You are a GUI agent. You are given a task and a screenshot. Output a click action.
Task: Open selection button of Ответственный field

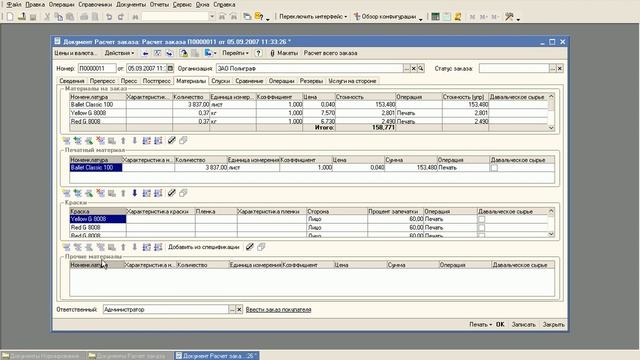pos(232,309)
